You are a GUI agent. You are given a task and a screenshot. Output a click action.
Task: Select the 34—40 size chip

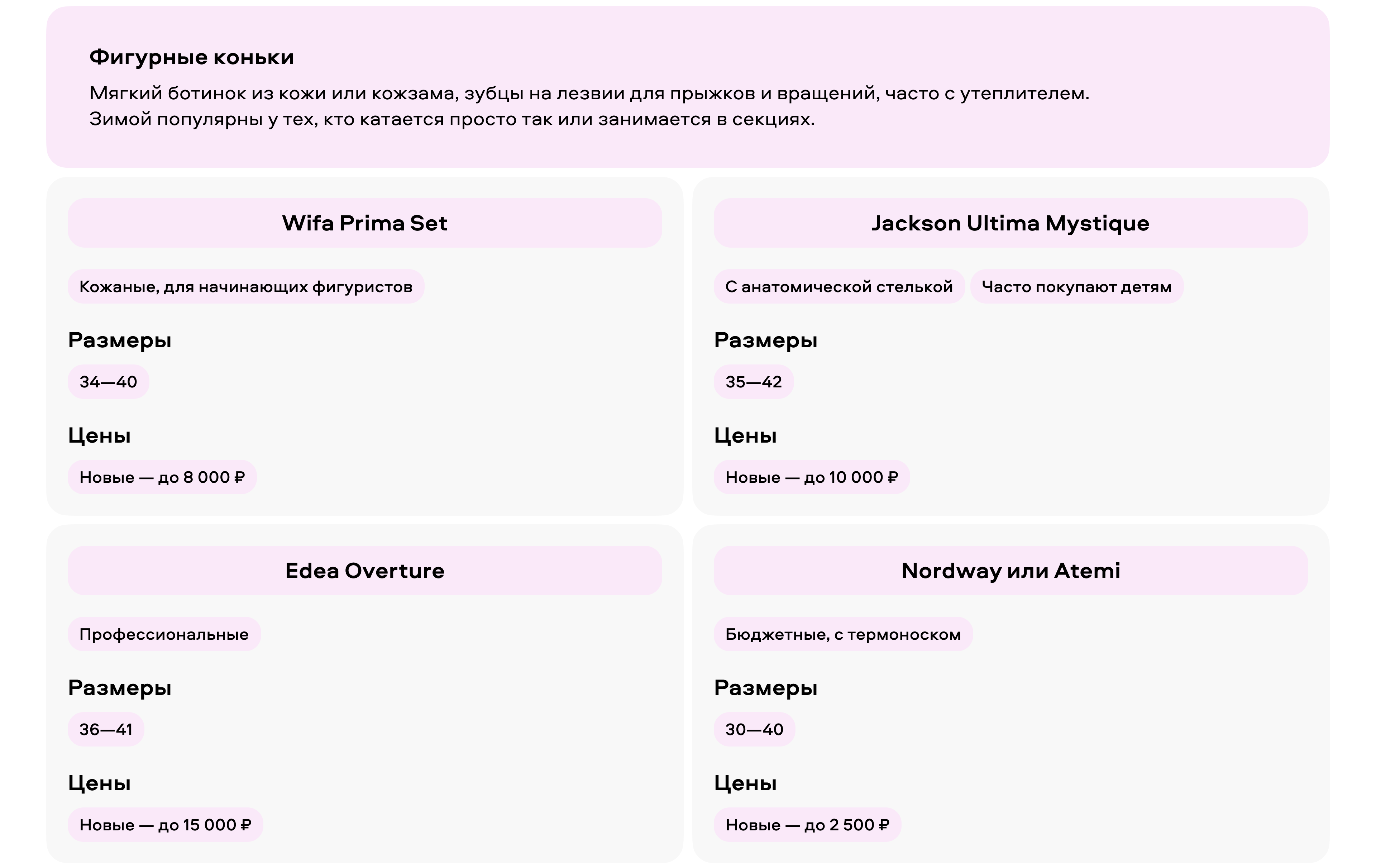[x=108, y=382]
